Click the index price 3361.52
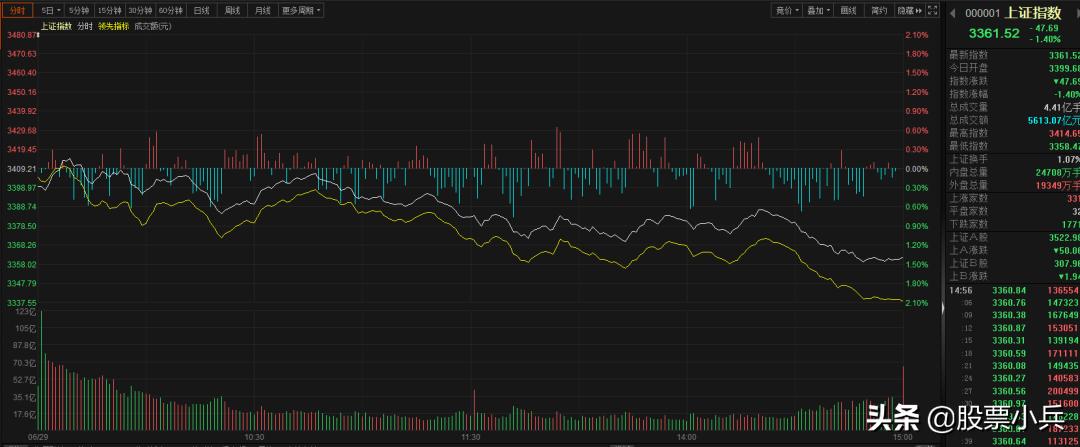This screenshot has height=447, width=1080. point(993,33)
